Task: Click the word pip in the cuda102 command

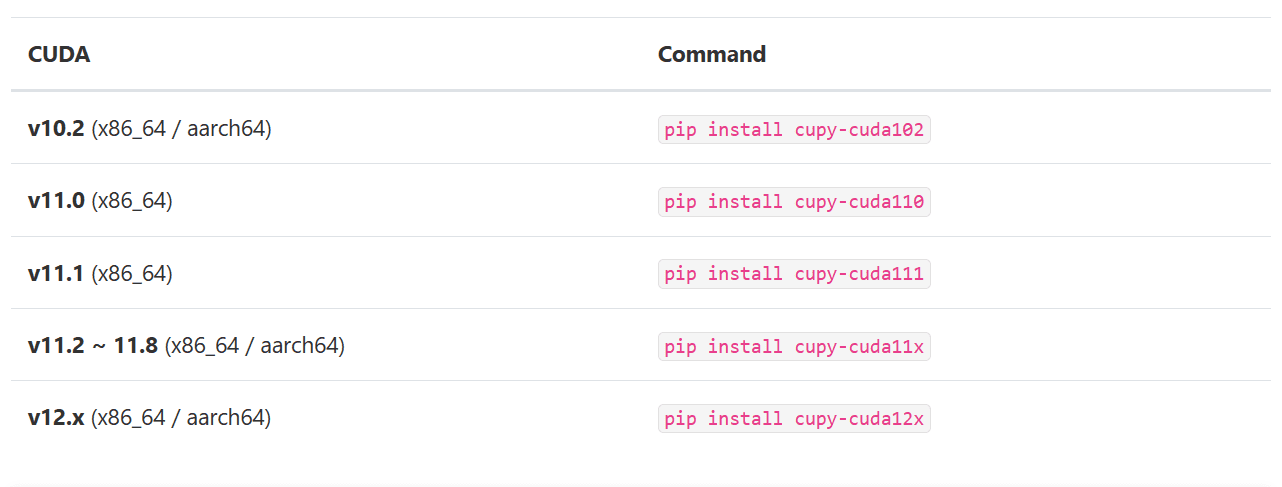Action: (680, 130)
